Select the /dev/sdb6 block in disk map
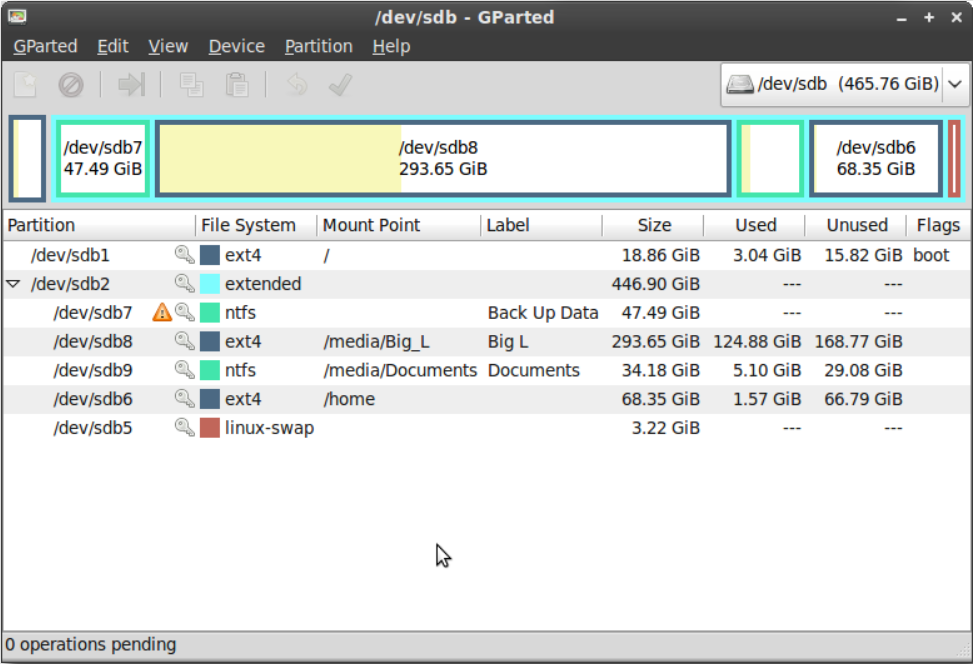 (875, 158)
